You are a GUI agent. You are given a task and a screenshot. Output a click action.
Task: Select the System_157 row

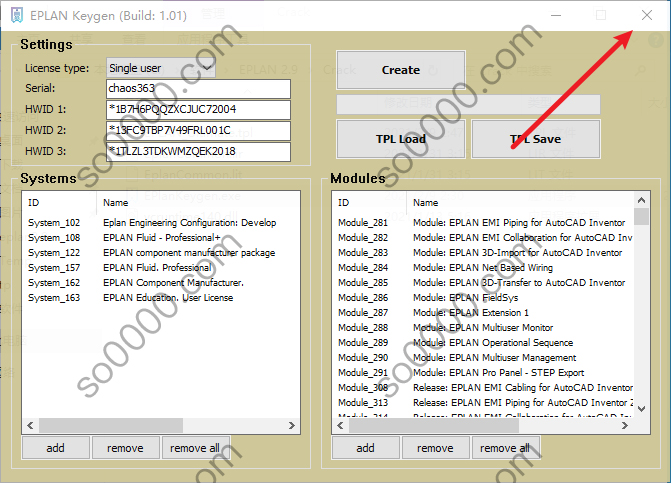click(161, 267)
